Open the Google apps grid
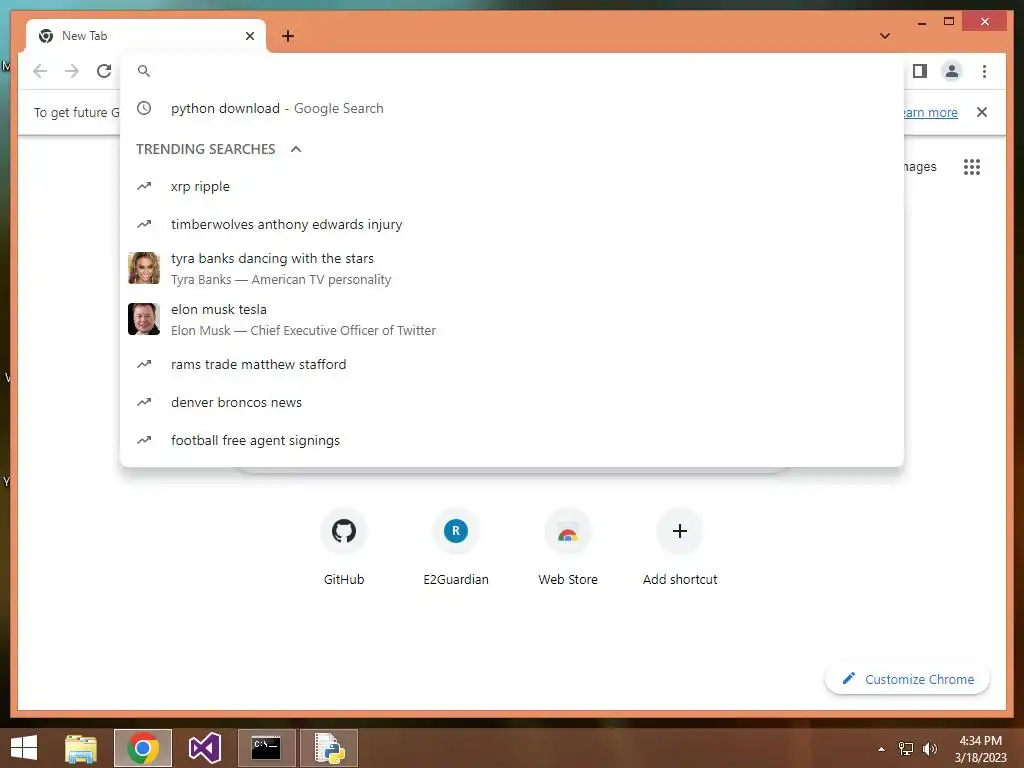Screen dimensions: 1024x768 (x=972, y=167)
